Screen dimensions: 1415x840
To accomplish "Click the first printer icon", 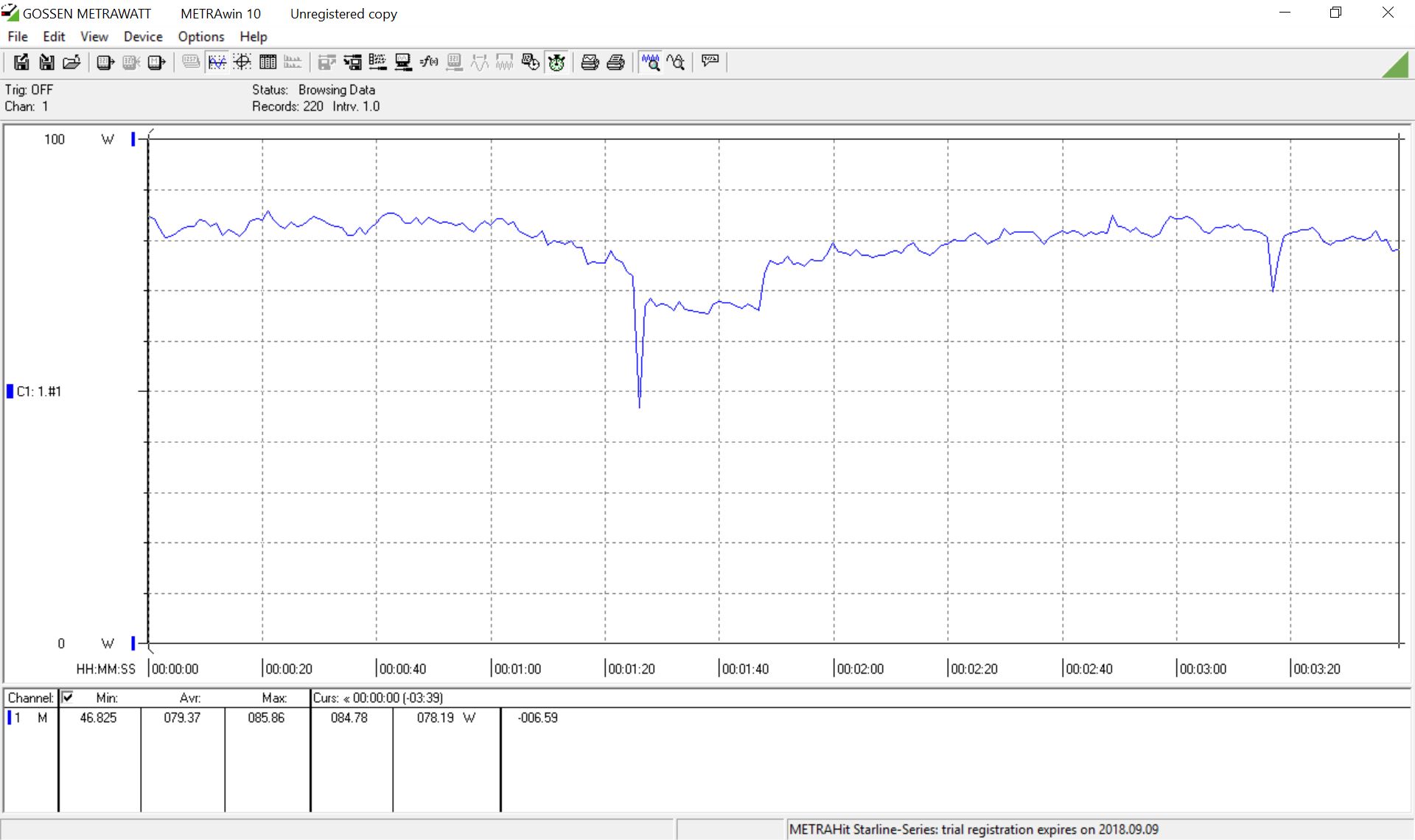I will [x=590, y=63].
